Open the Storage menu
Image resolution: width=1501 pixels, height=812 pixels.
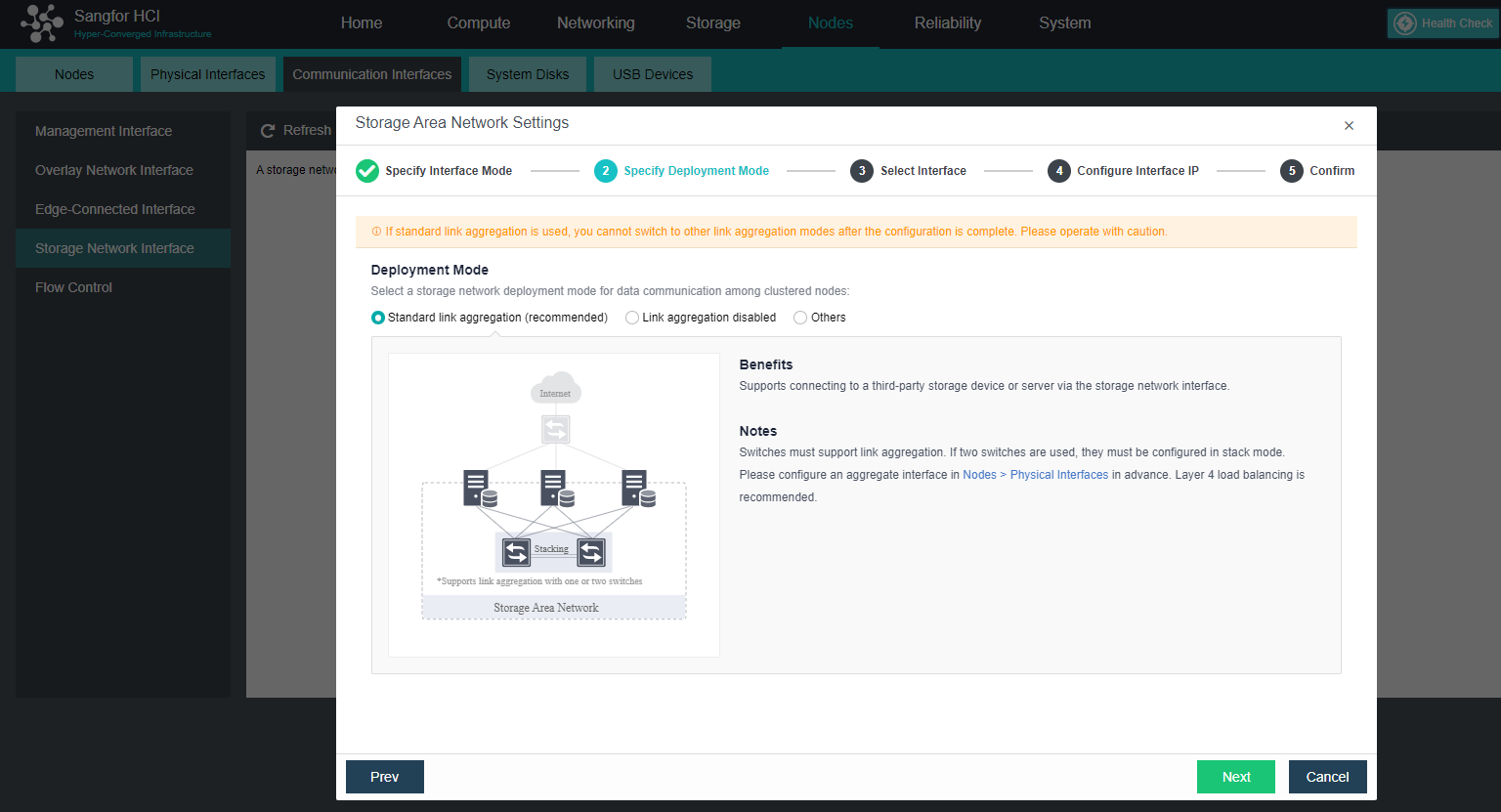(712, 22)
